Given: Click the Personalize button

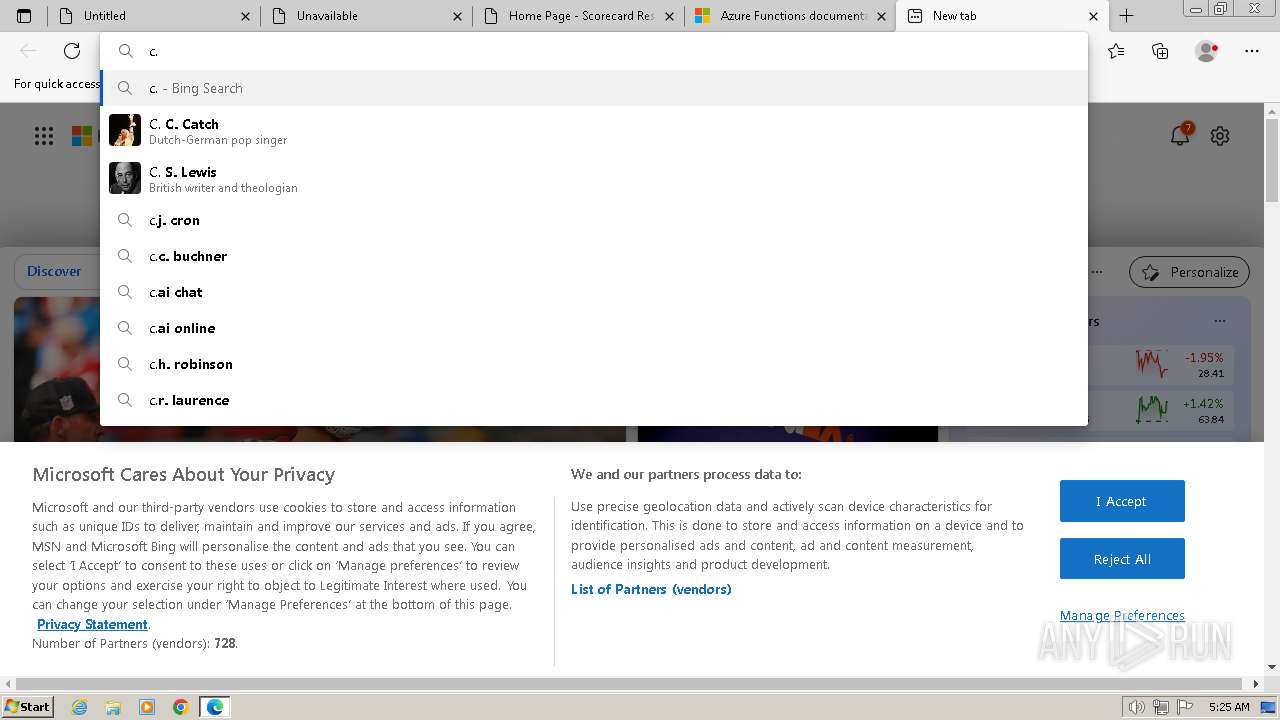Looking at the screenshot, I should (1190, 272).
